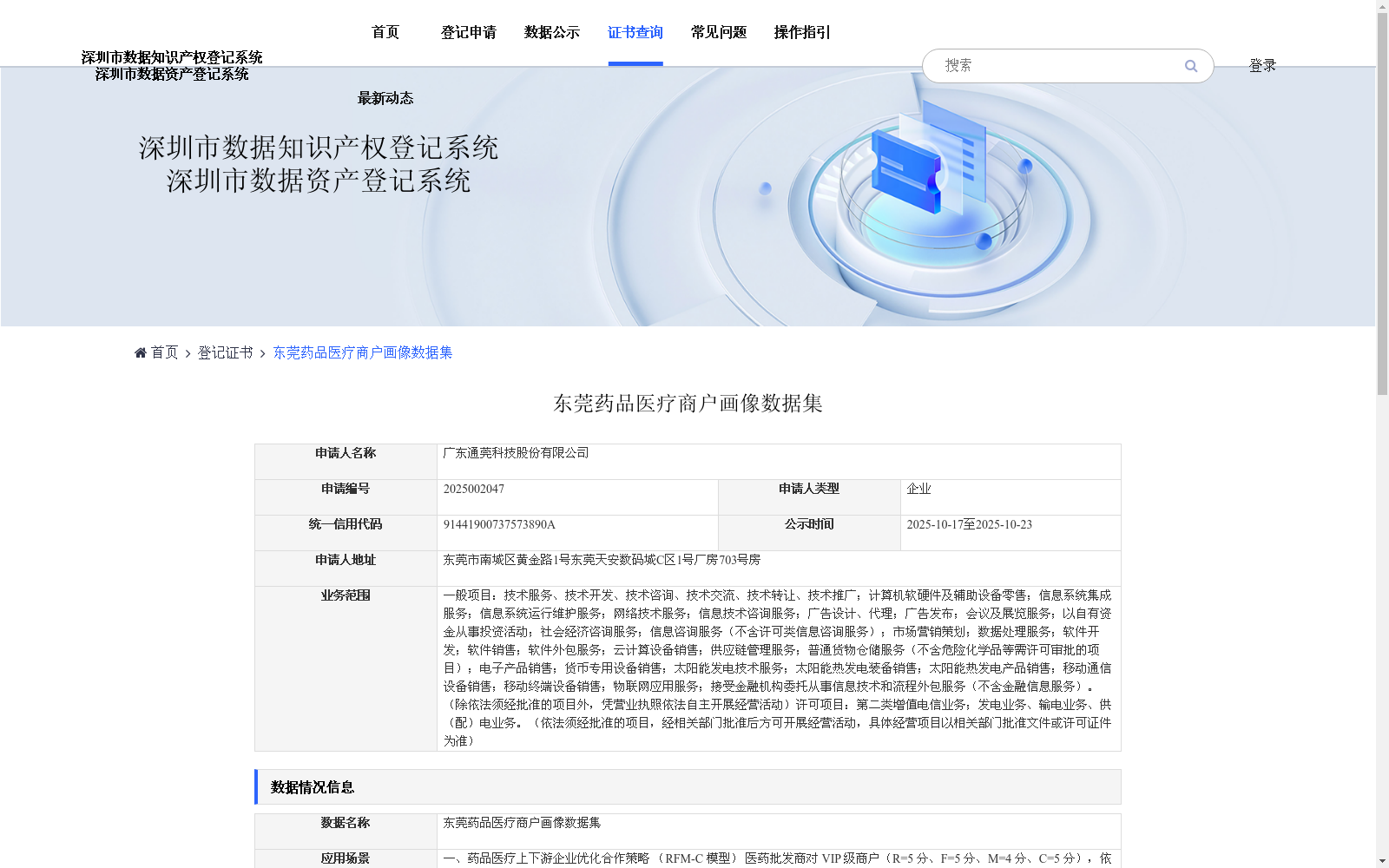Click the 业务范围 label cell

pos(346,668)
